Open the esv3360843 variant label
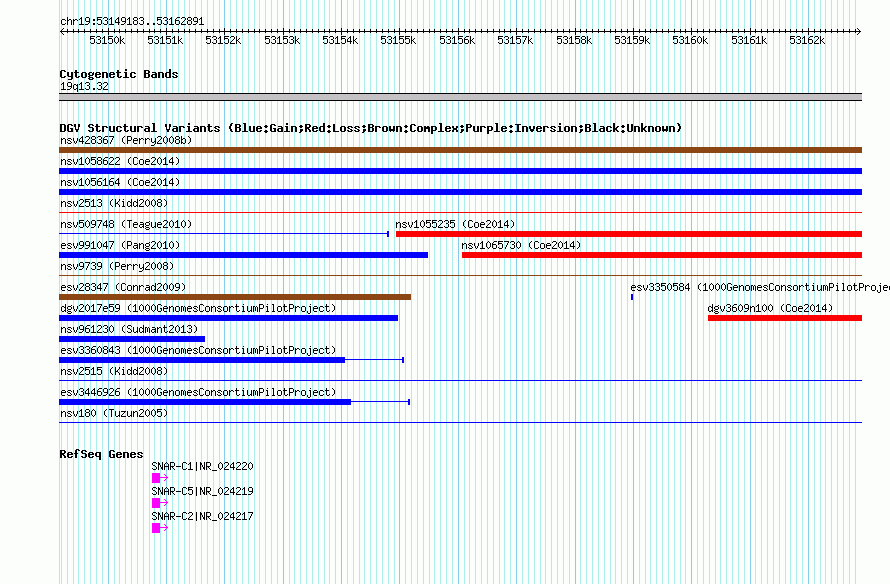 pos(198,350)
